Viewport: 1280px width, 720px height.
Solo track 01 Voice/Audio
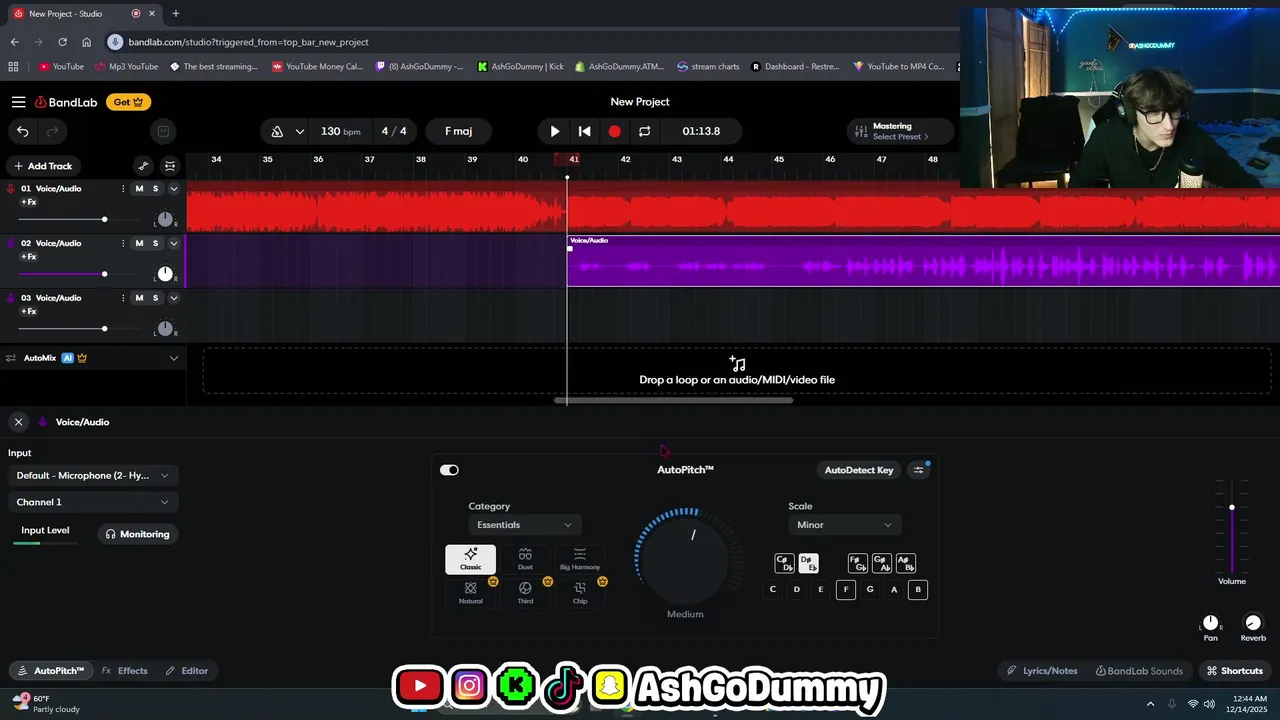pos(155,189)
